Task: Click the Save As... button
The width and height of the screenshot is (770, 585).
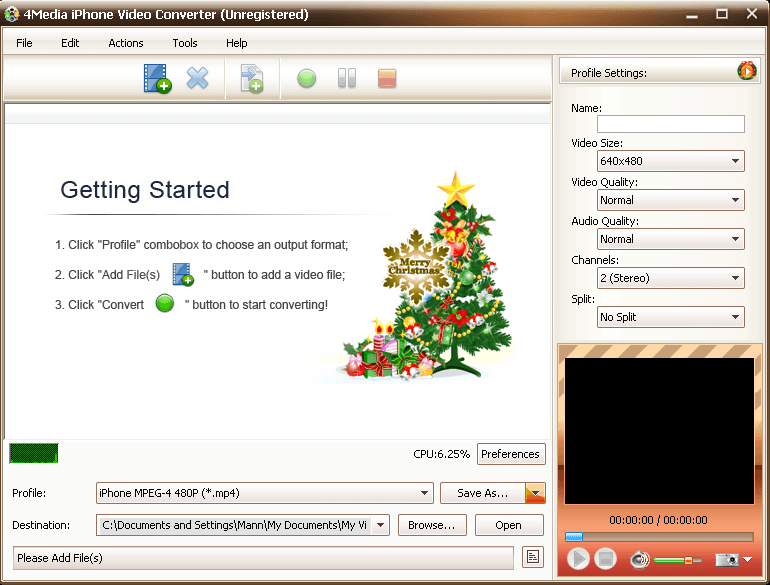Action: point(483,493)
